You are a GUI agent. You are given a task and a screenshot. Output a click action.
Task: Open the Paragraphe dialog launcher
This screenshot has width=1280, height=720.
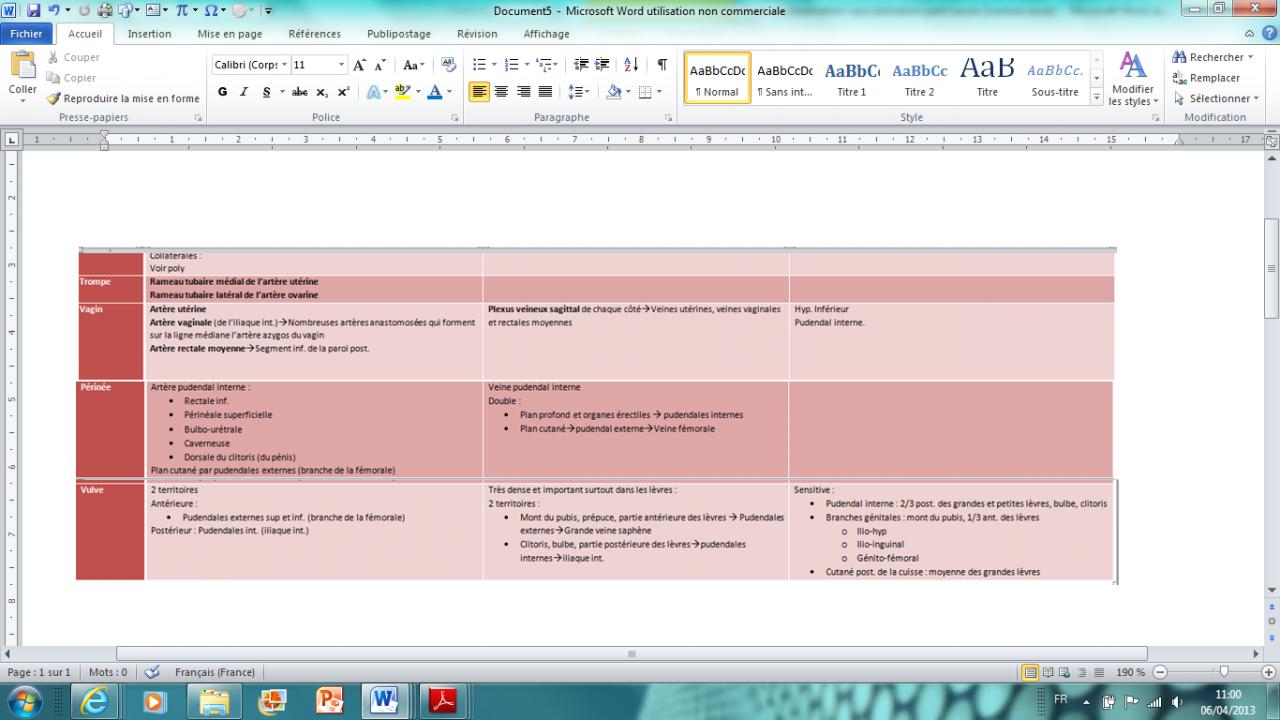[668, 118]
